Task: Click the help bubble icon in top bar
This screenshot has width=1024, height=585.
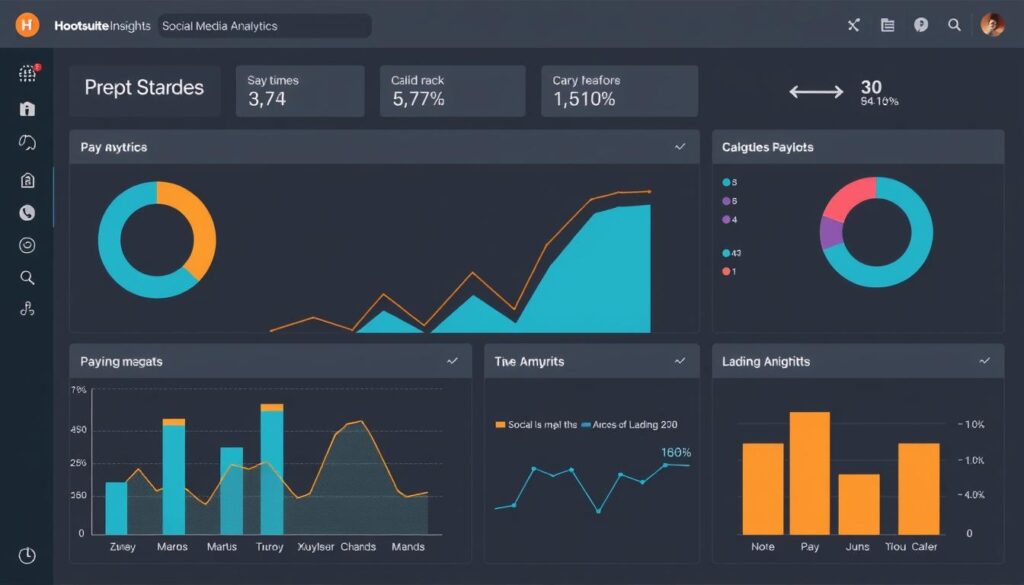Action: 921,26
